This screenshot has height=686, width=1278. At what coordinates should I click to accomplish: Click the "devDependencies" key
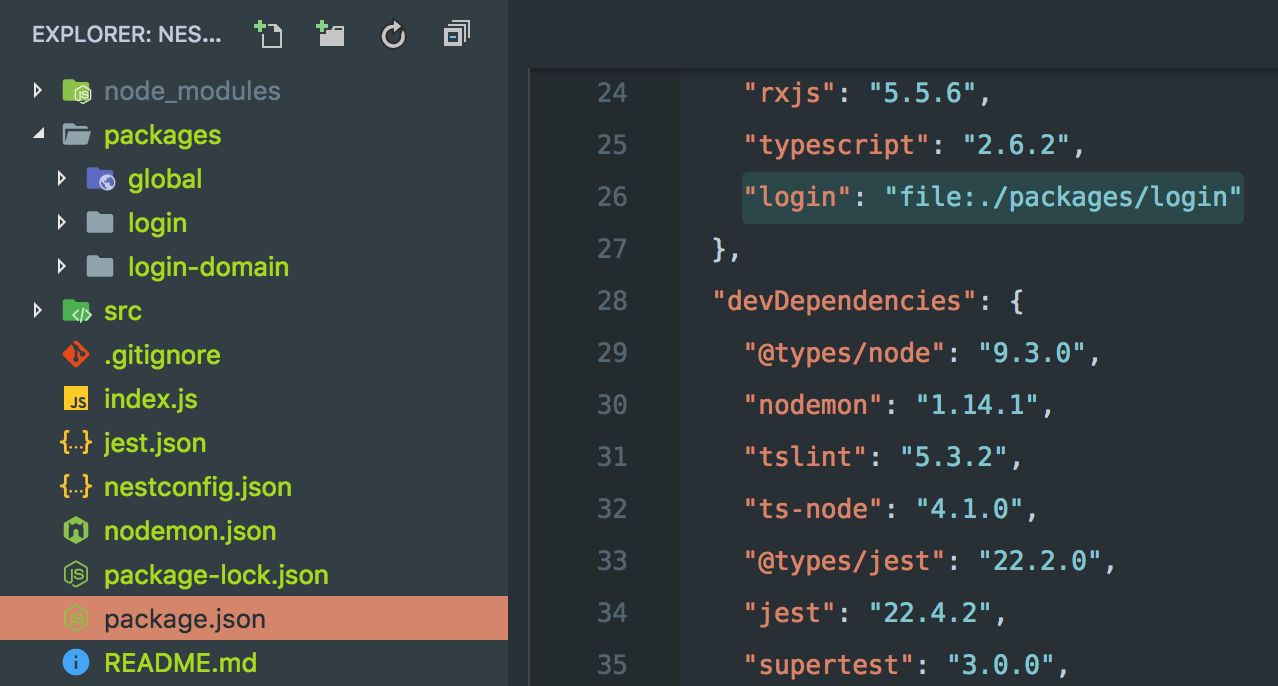[x=845, y=301]
